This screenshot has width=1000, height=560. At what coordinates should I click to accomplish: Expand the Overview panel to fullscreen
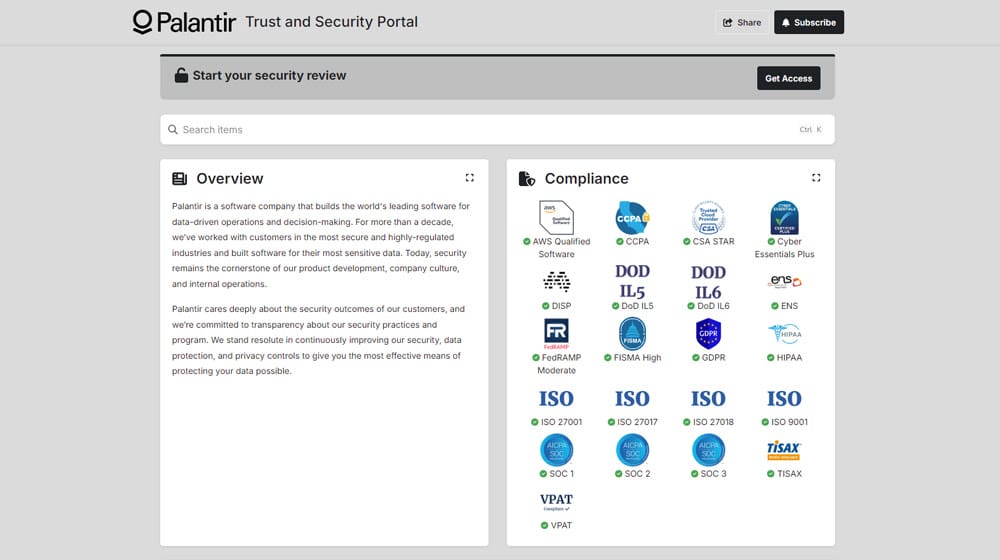[469, 178]
